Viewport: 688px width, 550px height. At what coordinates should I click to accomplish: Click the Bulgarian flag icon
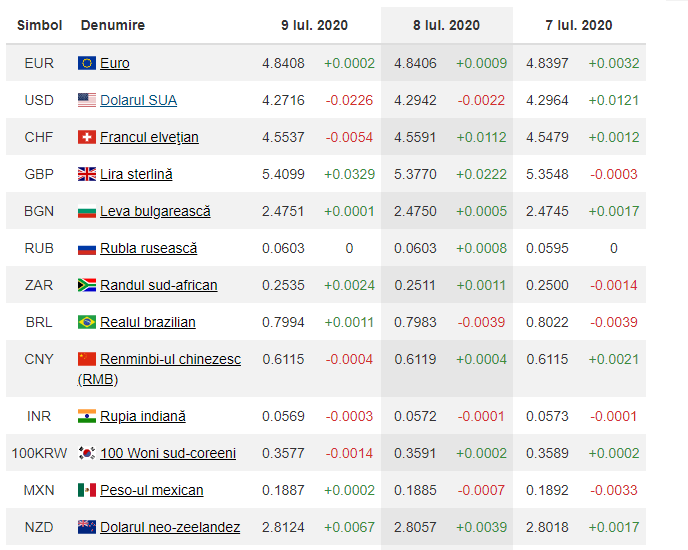tap(87, 211)
